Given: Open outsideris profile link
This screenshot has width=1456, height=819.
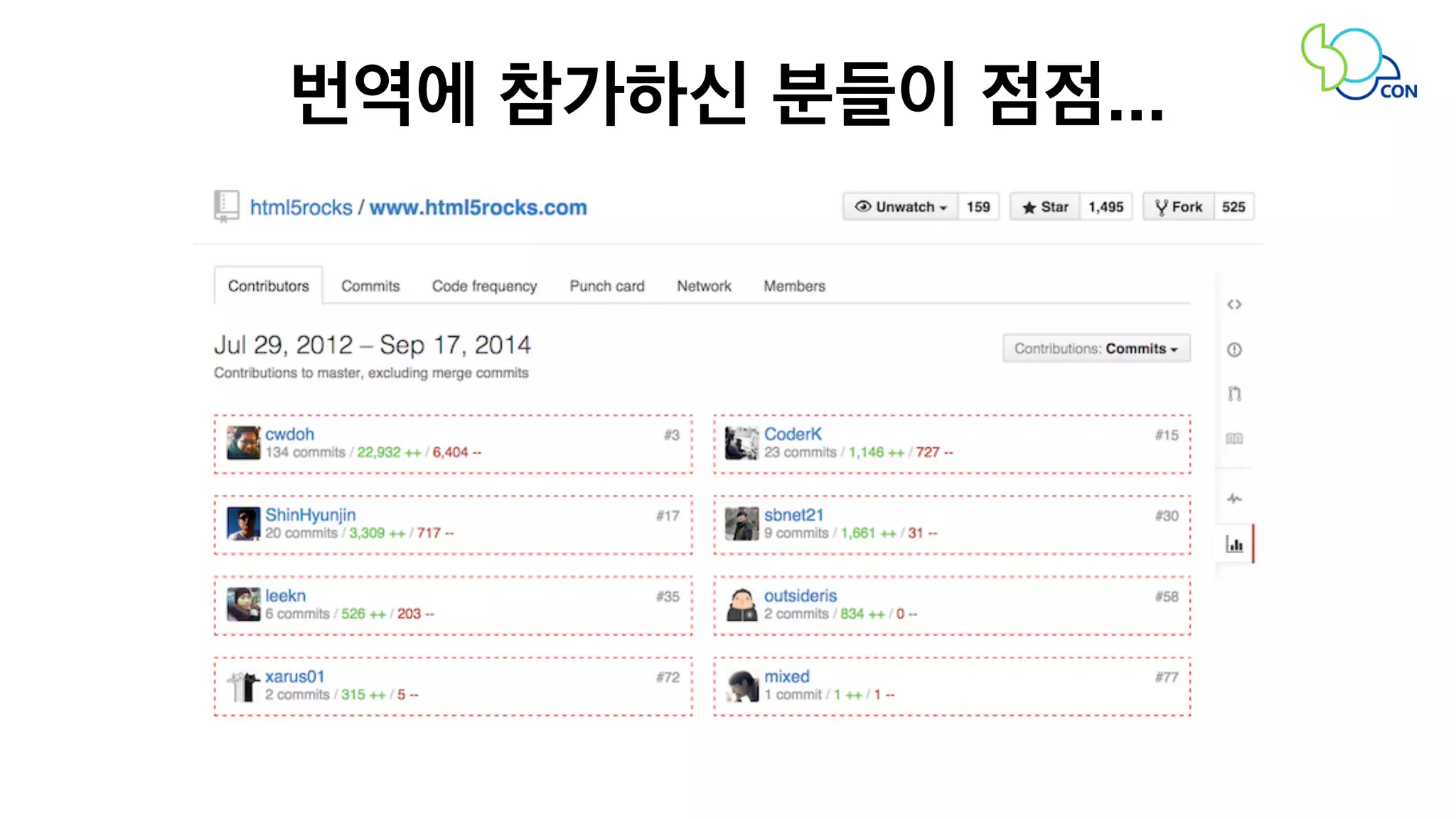Looking at the screenshot, I should click(x=801, y=596).
